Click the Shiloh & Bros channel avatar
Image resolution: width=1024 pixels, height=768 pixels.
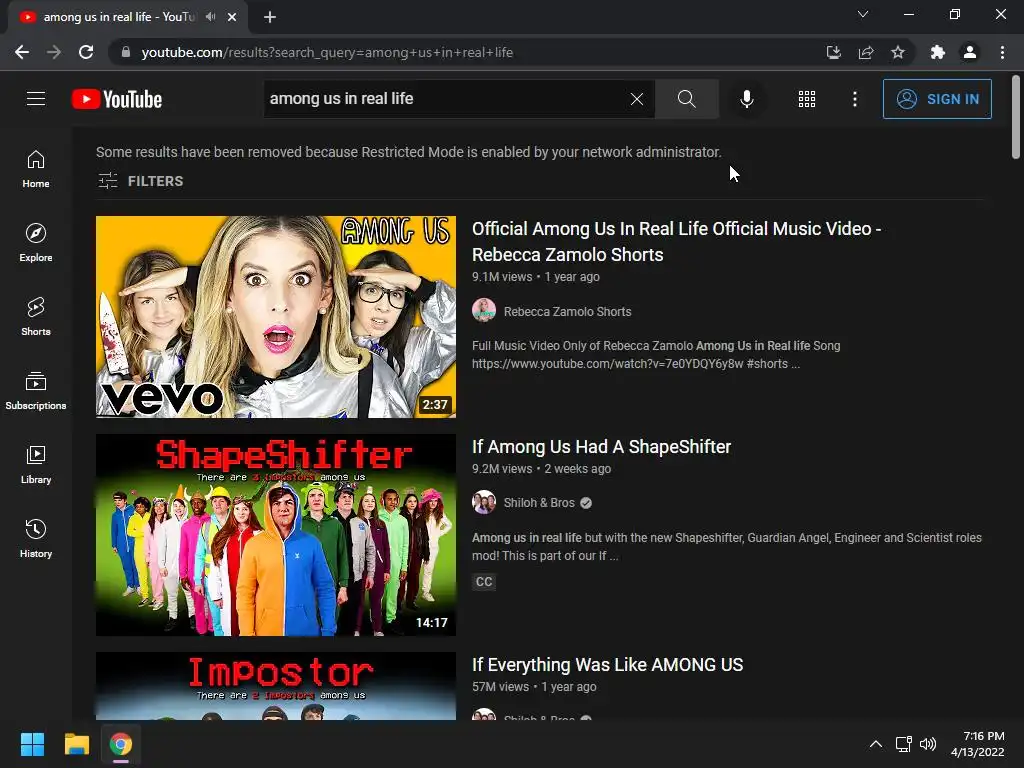click(484, 502)
